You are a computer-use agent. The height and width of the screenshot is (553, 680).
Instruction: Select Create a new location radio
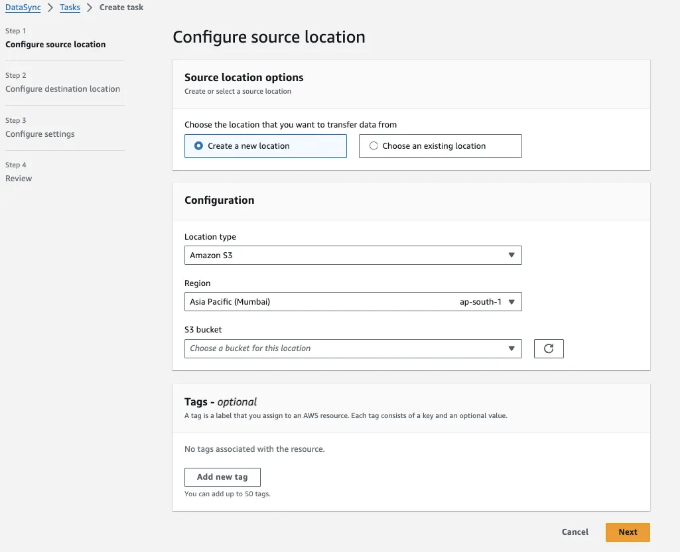click(x=265, y=146)
